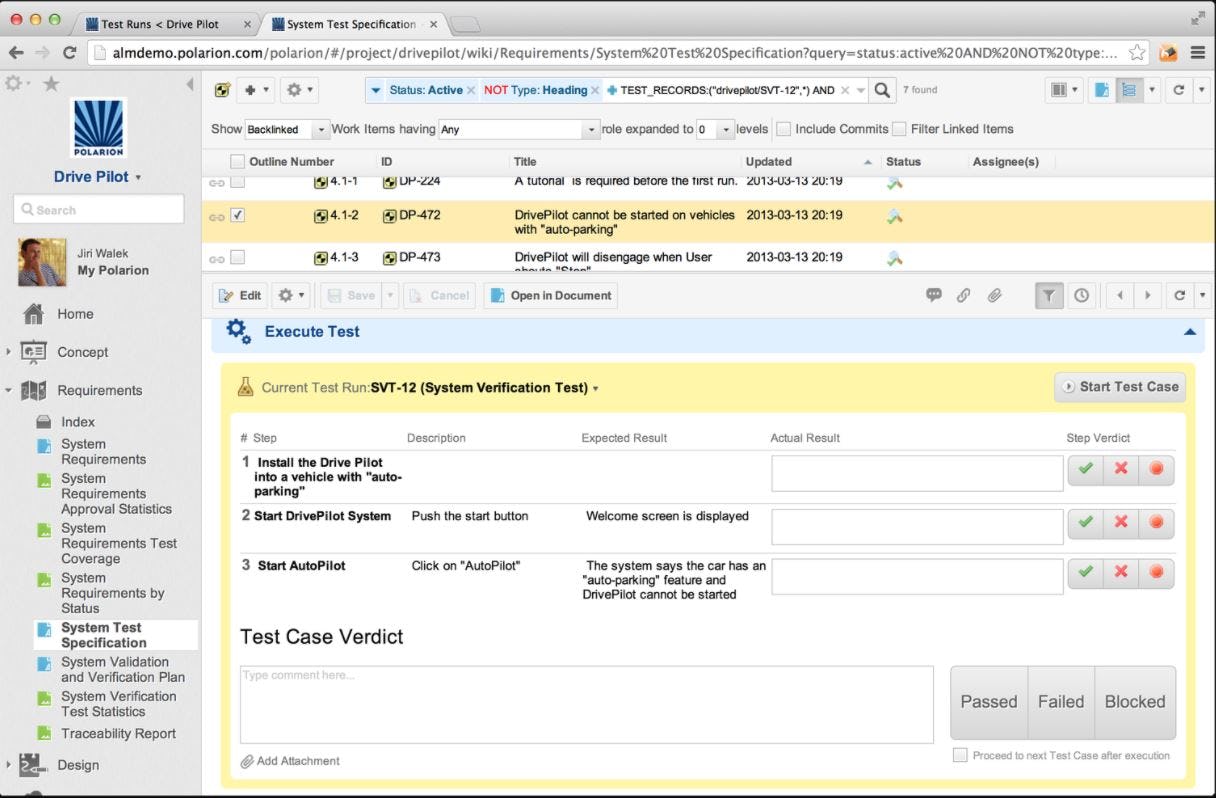Viewport: 1216px width, 798px height.
Task: Expand the Current Test Run SVT-12 dropdown
Action: pos(595,388)
